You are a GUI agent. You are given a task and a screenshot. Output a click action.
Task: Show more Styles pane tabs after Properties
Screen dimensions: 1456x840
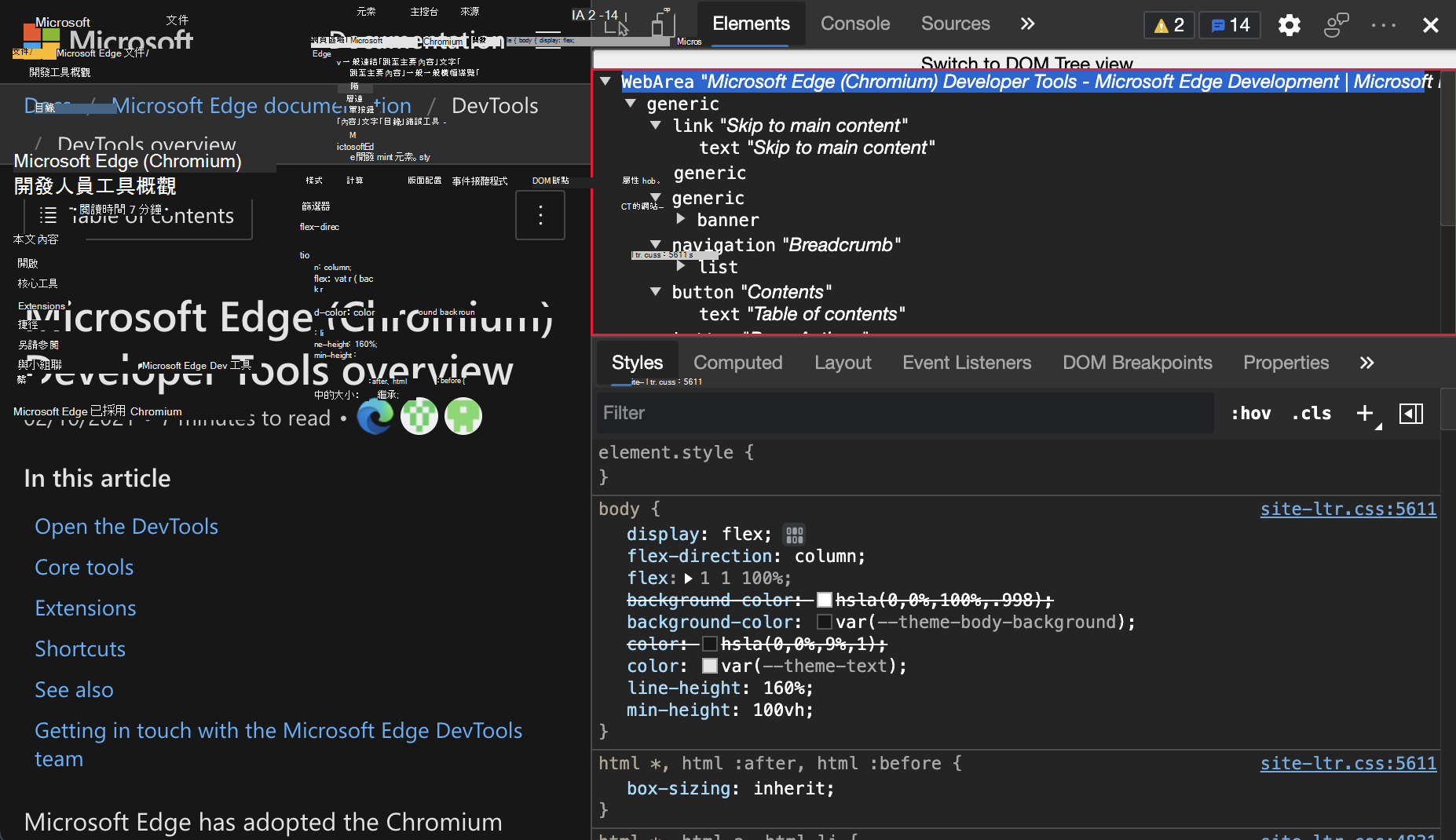click(1366, 363)
